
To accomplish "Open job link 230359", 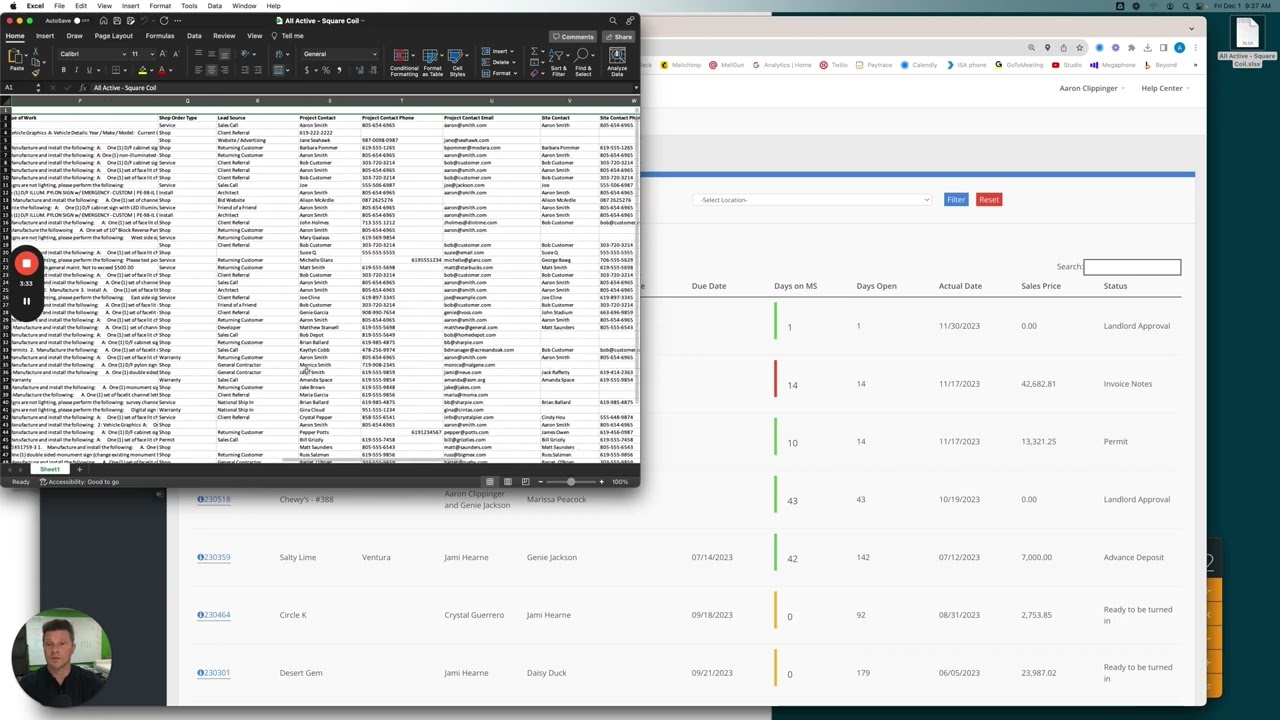I will 214,557.
